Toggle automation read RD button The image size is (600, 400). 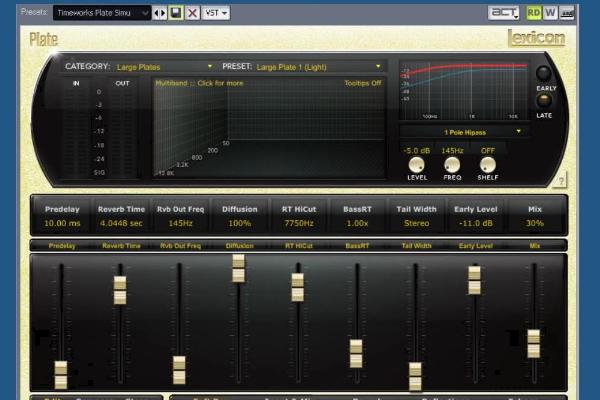534,13
